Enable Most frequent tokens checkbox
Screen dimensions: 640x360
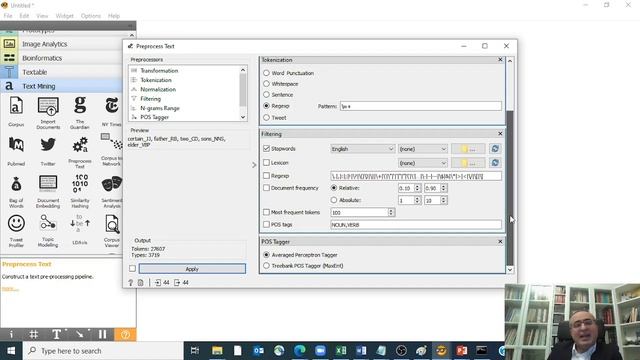pos(267,212)
